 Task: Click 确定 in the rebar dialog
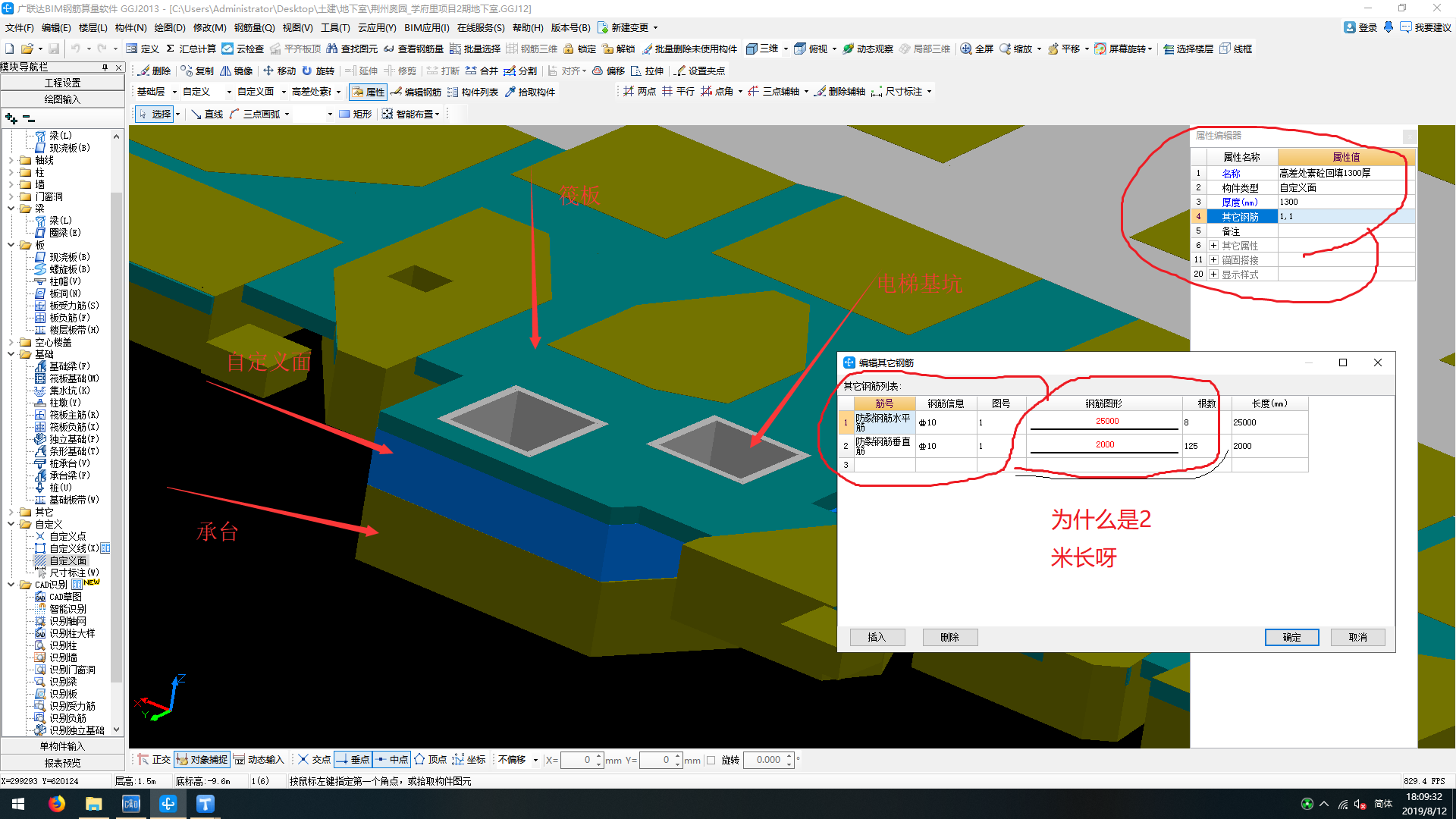(1291, 637)
